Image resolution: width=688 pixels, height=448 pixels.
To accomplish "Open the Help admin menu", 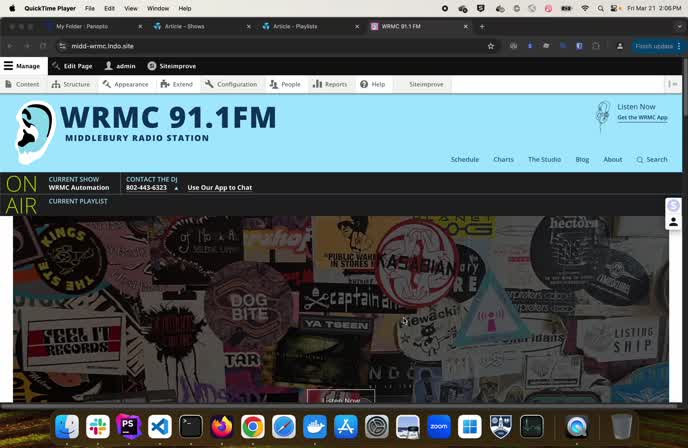I will [373, 84].
